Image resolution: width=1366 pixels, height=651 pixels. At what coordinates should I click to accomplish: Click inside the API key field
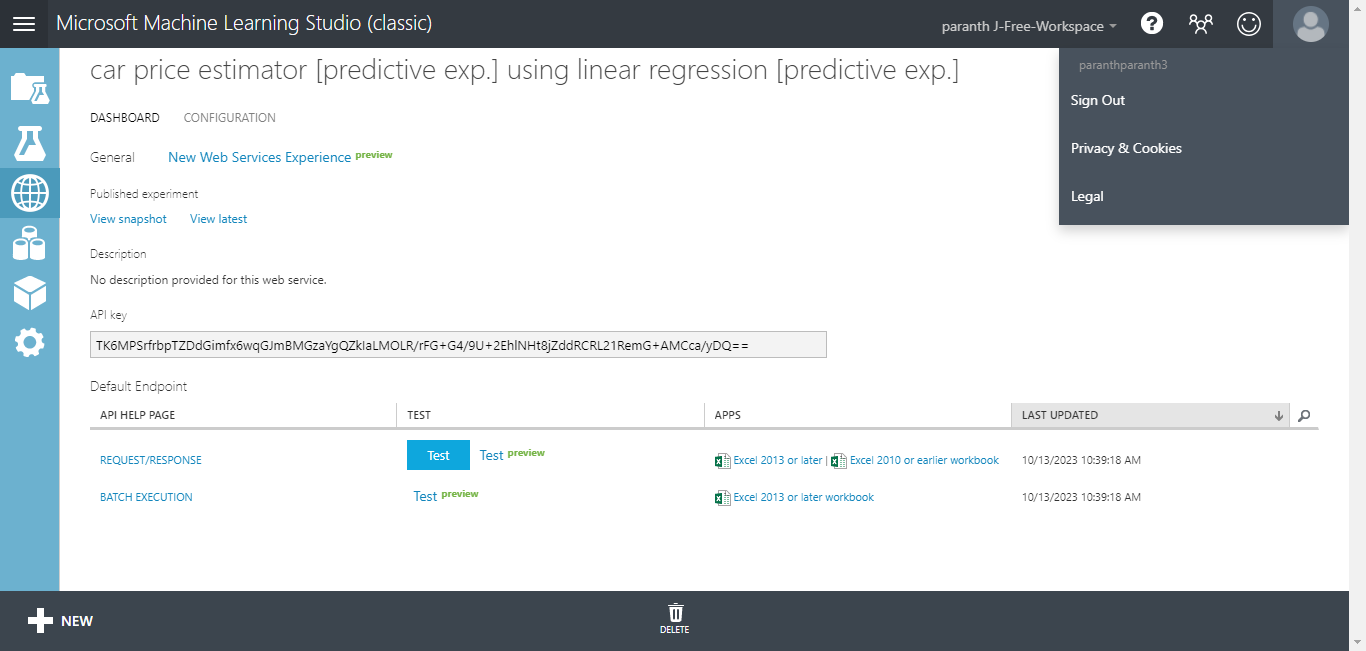[x=457, y=344]
